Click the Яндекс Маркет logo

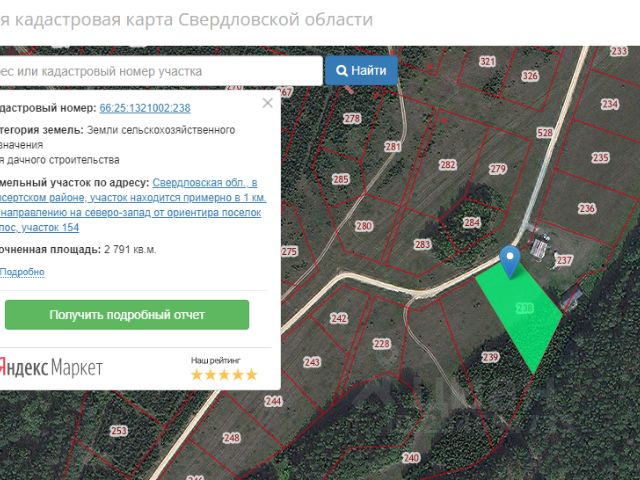[x=50, y=368]
